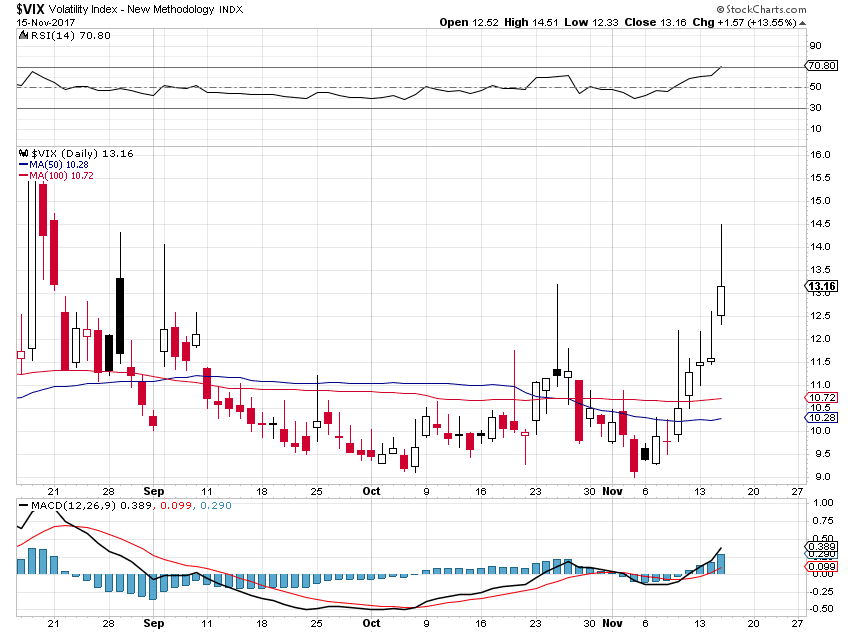The height and width of the screenshot is (633, 850).
Task: Click the 13 date label under price chart
Action: click(x=700, y=491)
